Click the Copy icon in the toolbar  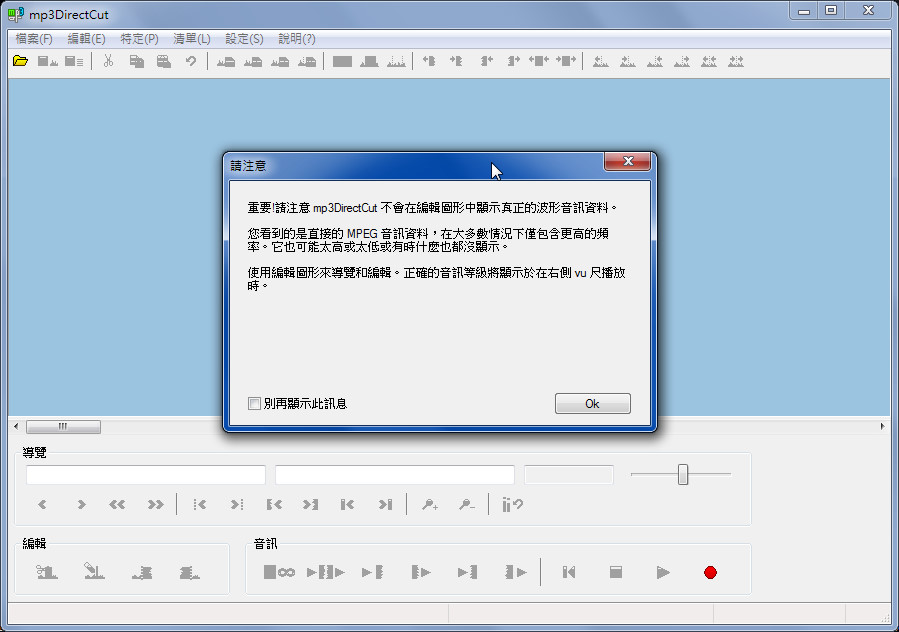click(136, 61)
